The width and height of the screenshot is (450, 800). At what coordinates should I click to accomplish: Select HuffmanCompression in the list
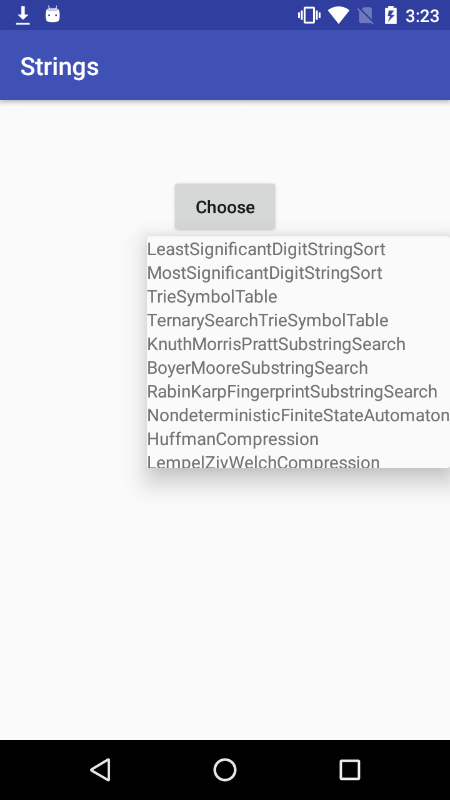298,439
